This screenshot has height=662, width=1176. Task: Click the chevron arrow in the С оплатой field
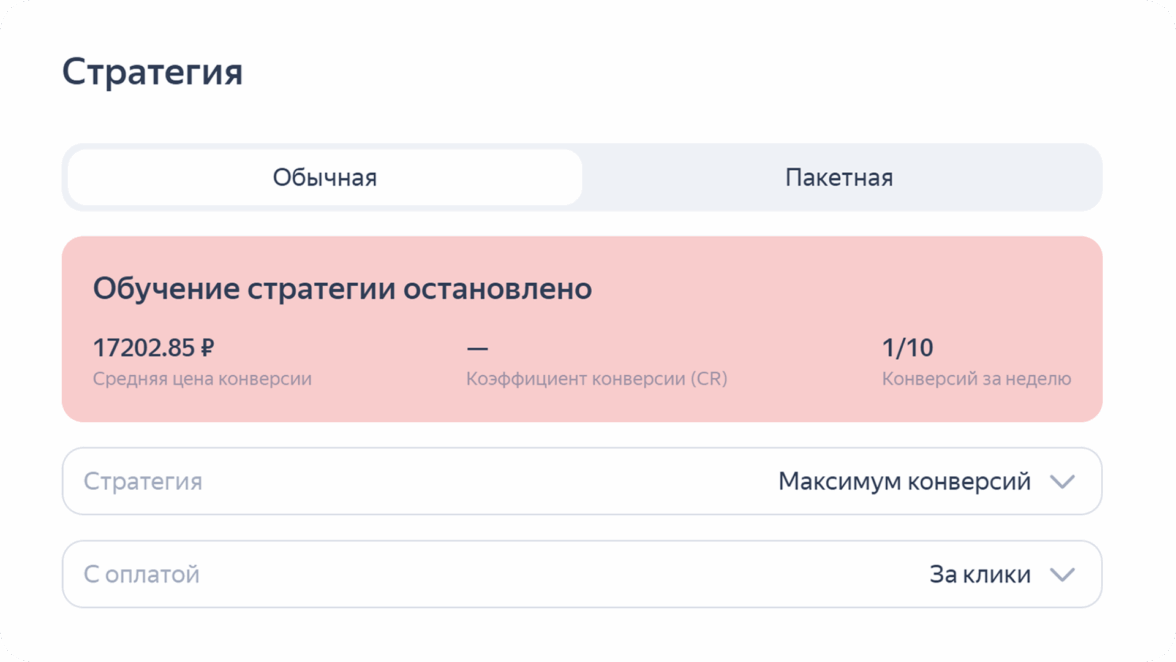tap(1062, 575)
